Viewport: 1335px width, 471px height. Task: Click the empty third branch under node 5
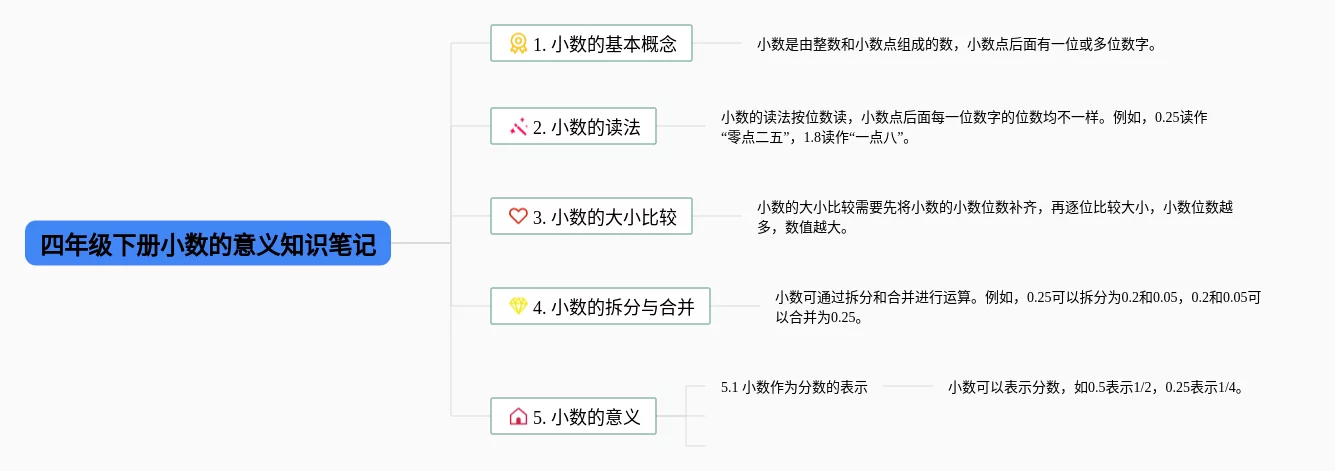pyautogui.click(x=696, y=445)
